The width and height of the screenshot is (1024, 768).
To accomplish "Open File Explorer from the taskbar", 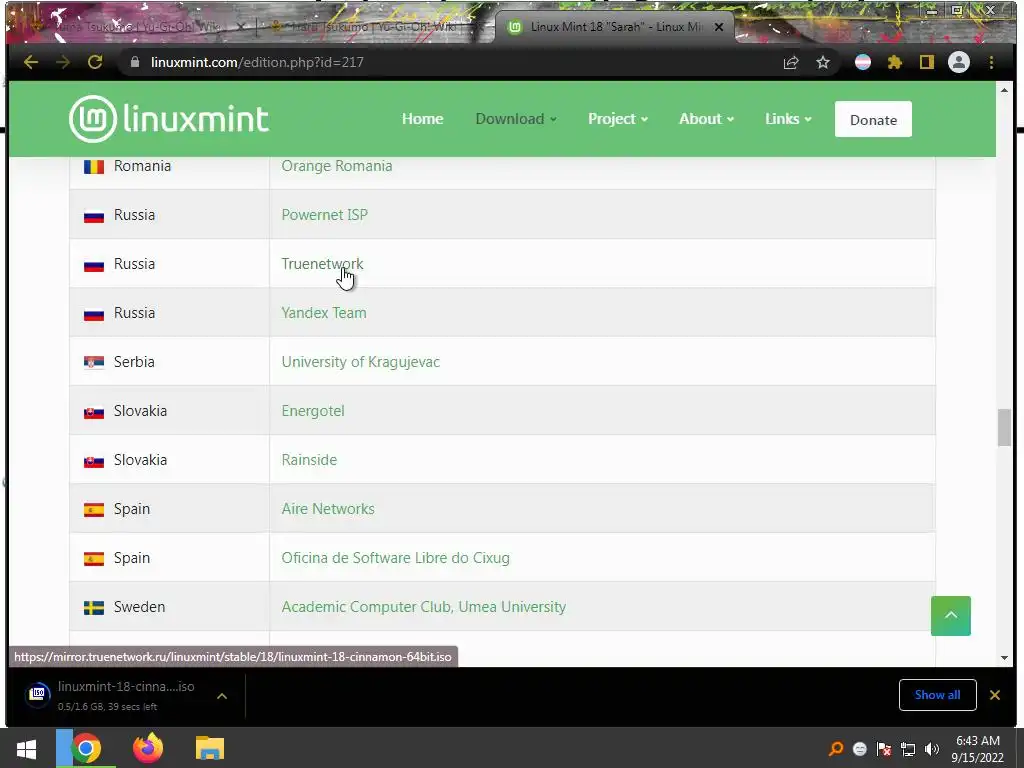I will point(210,748).
